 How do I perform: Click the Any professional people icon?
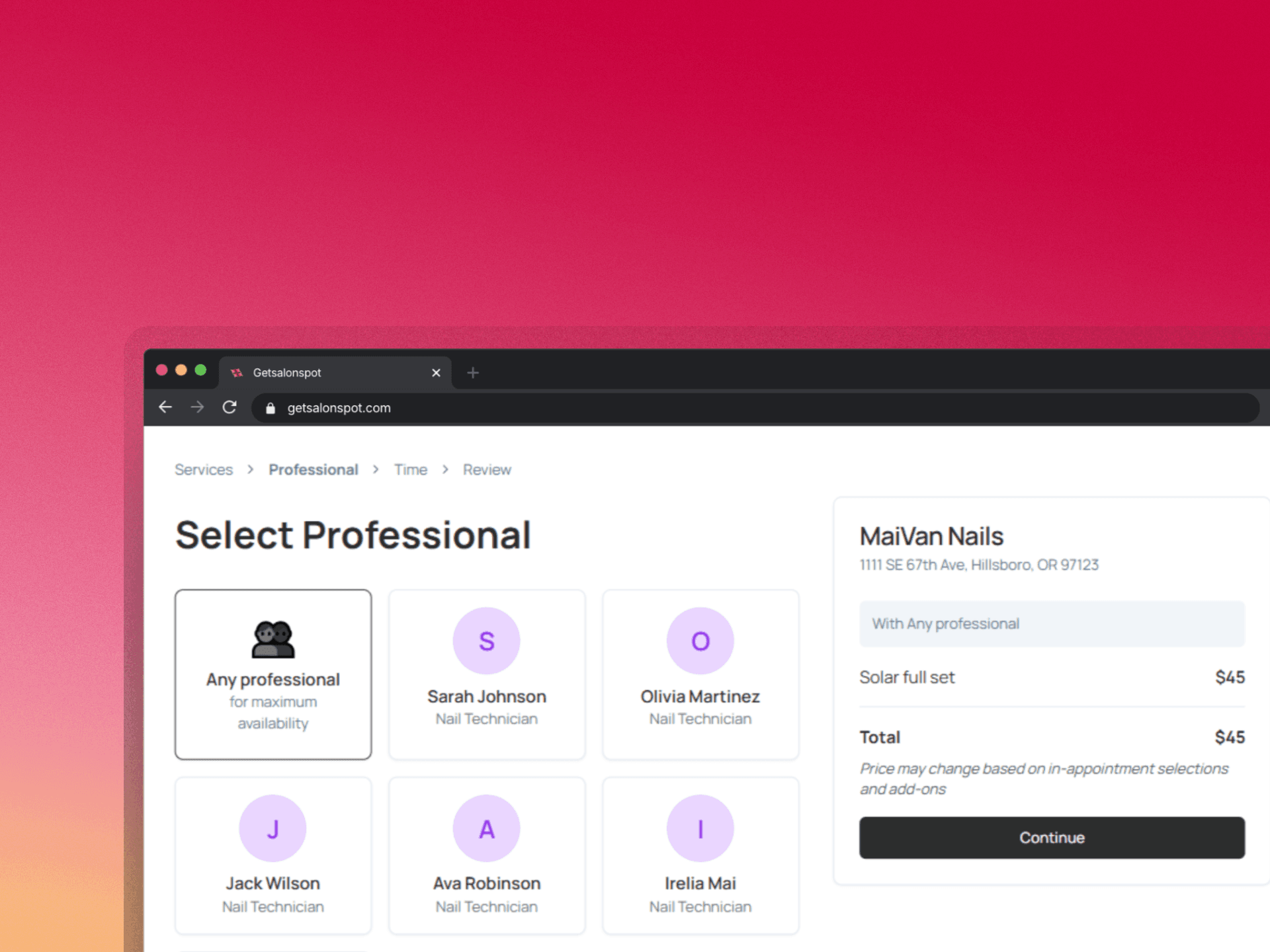pos(273,639)
